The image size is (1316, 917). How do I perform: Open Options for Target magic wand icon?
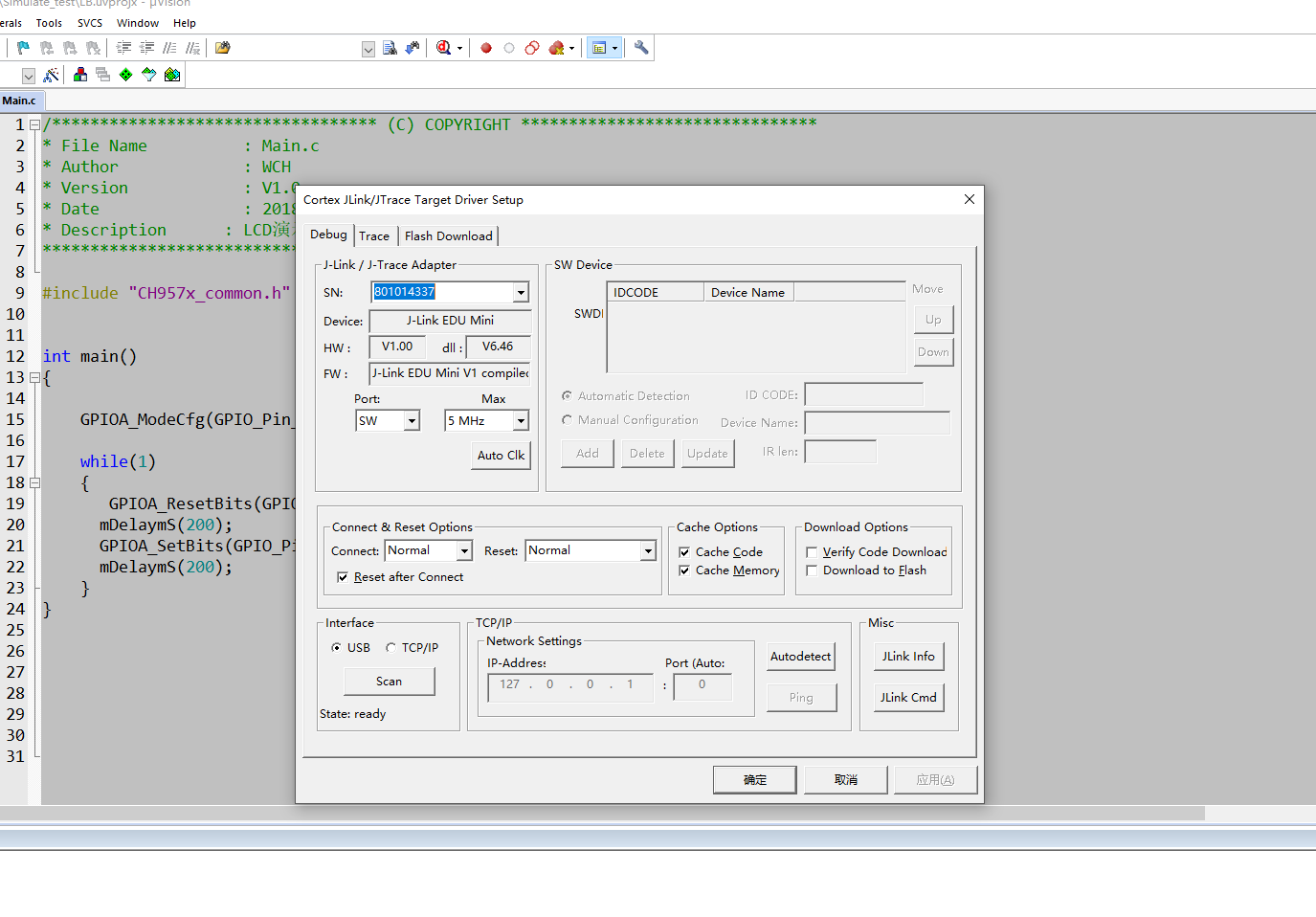[51, 75]
